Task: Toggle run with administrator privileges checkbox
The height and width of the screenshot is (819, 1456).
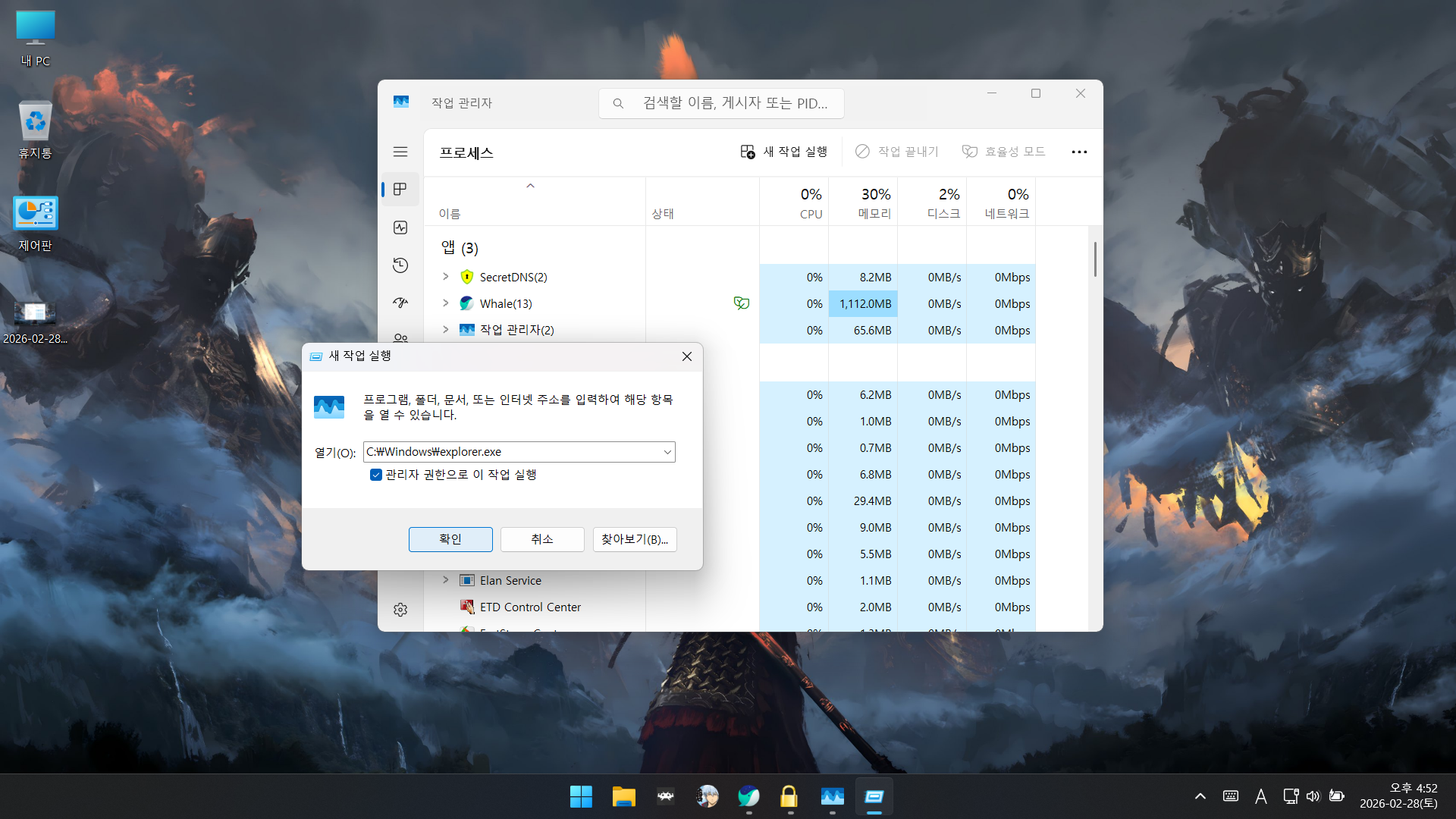Action: pos(376,475)
